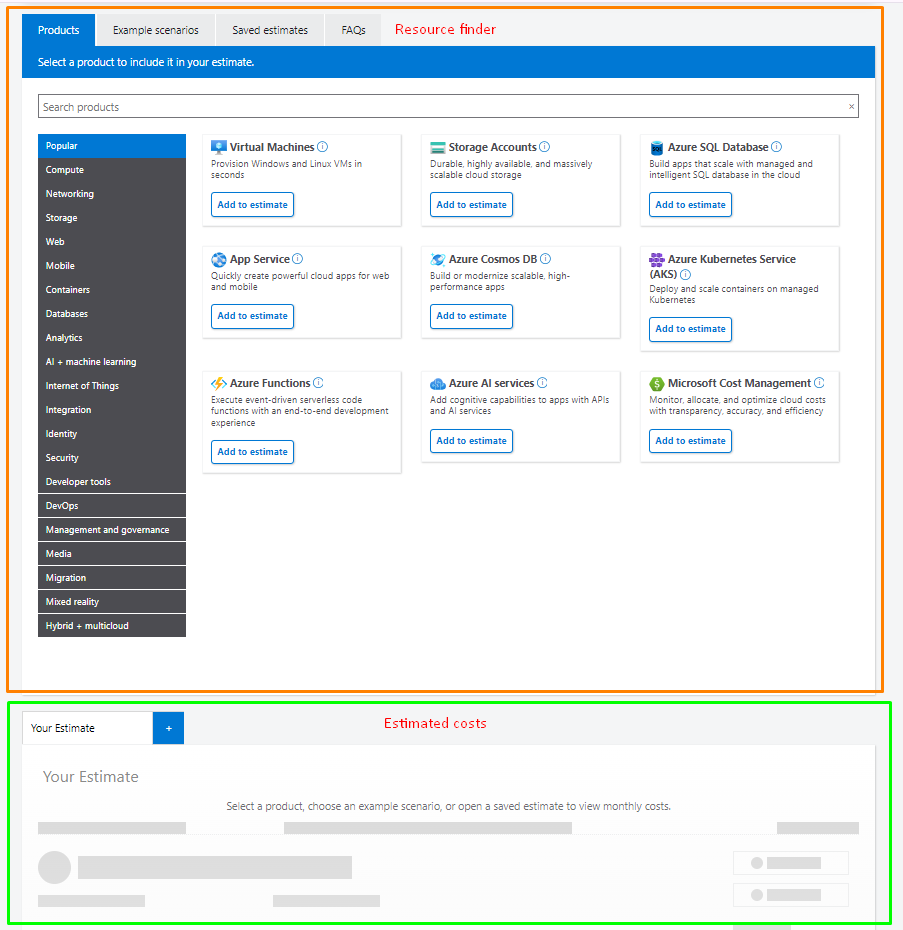Click the 'Your Estimate' heading text
This screenshot has width=903, height=930.
coord(91,777)
